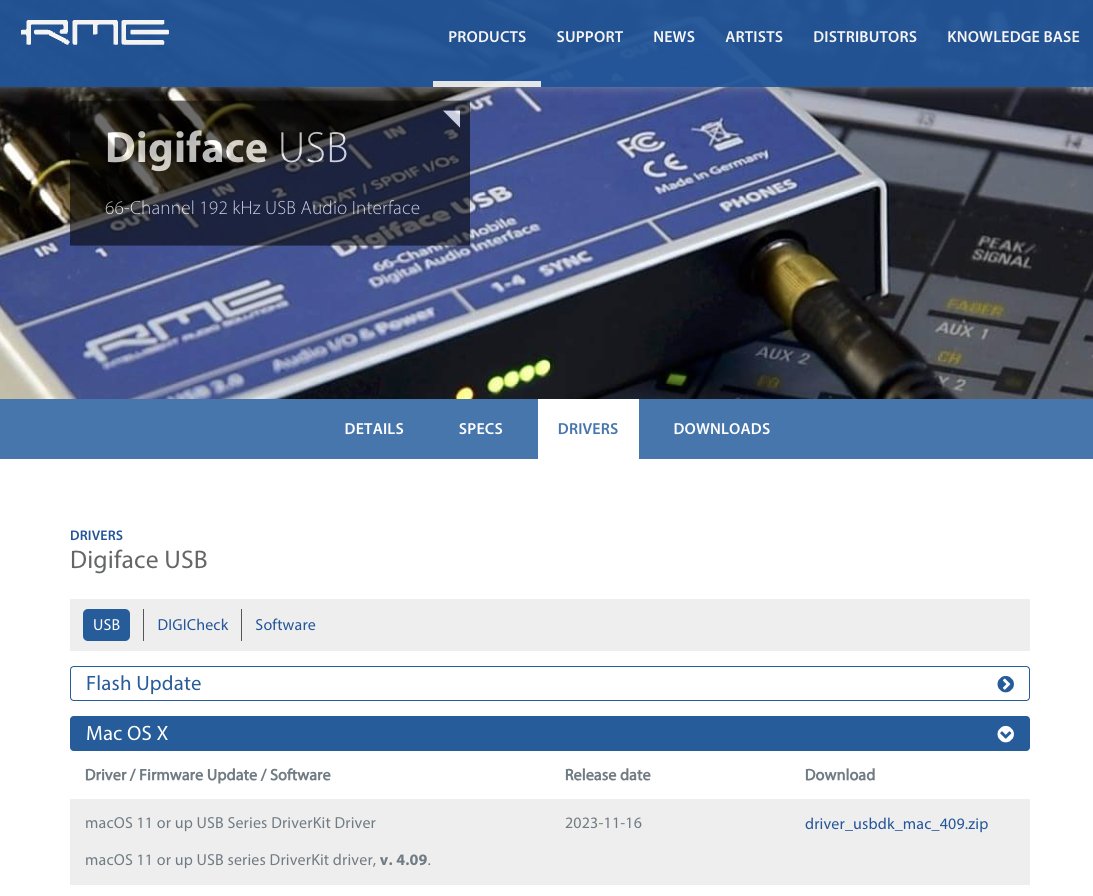The height and width of the screenshot is (896, 1093).
Task: Switch to the SPECS tab
Action: tap(480, 429)
